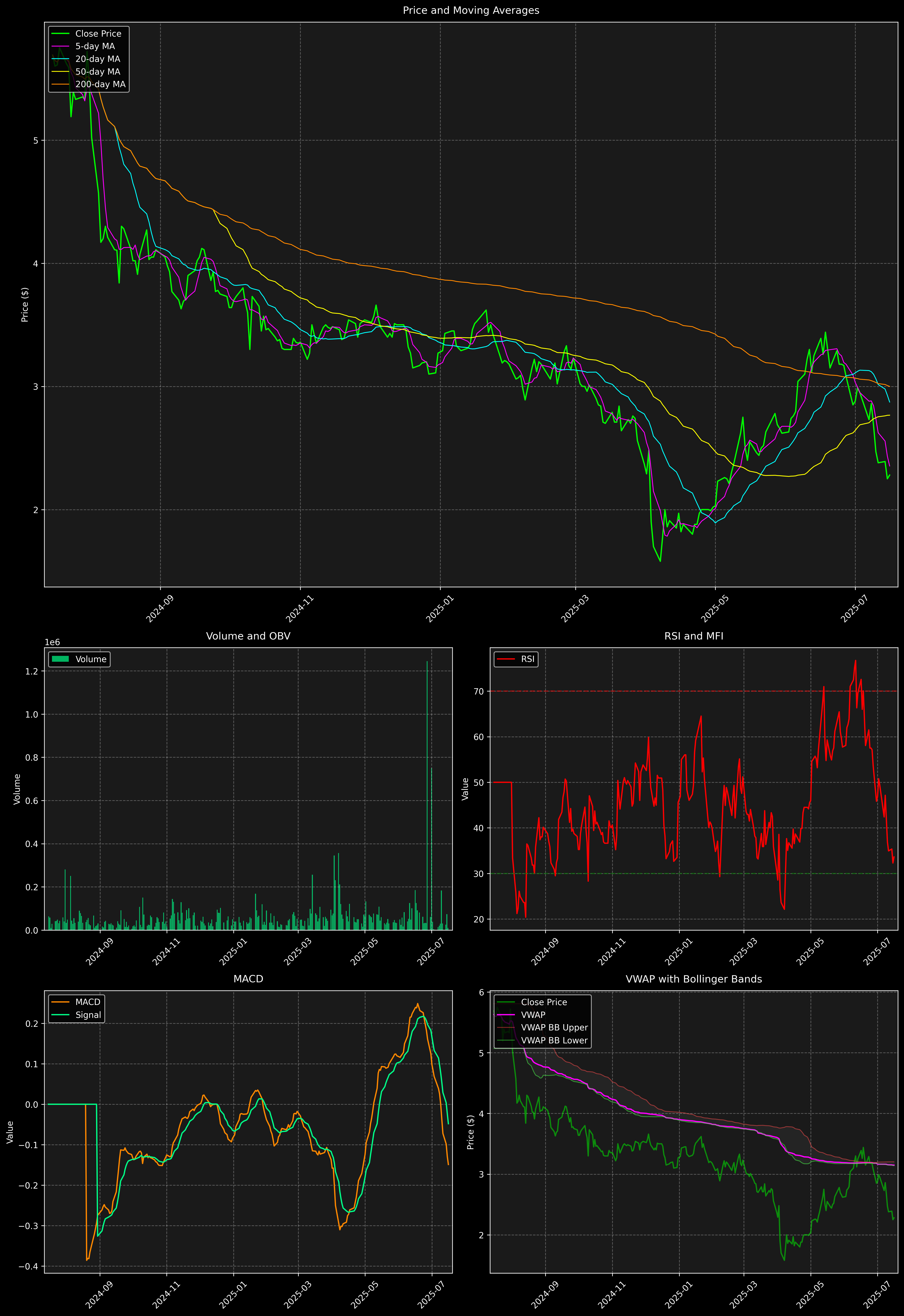Screen dimensions: 904x1316
Task: Click "Close Price" in the main chart legend
Action: (x=98, y=34)
